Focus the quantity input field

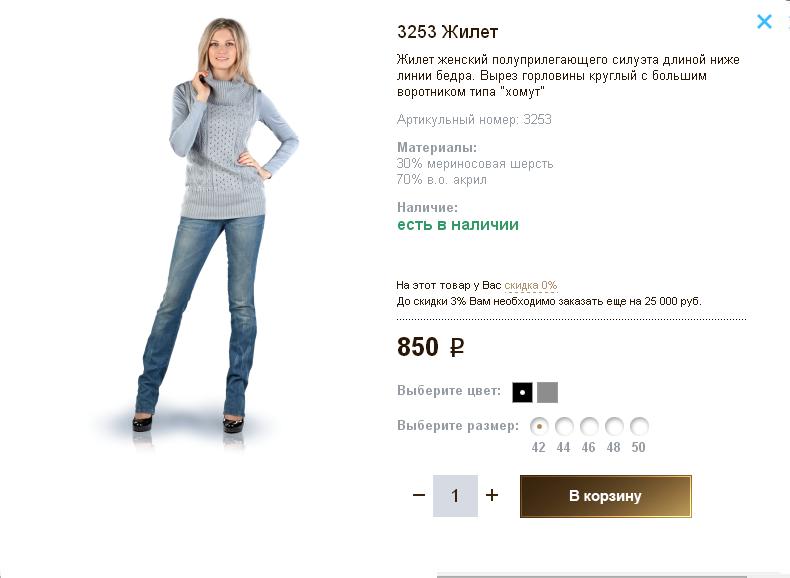(455, 496)
